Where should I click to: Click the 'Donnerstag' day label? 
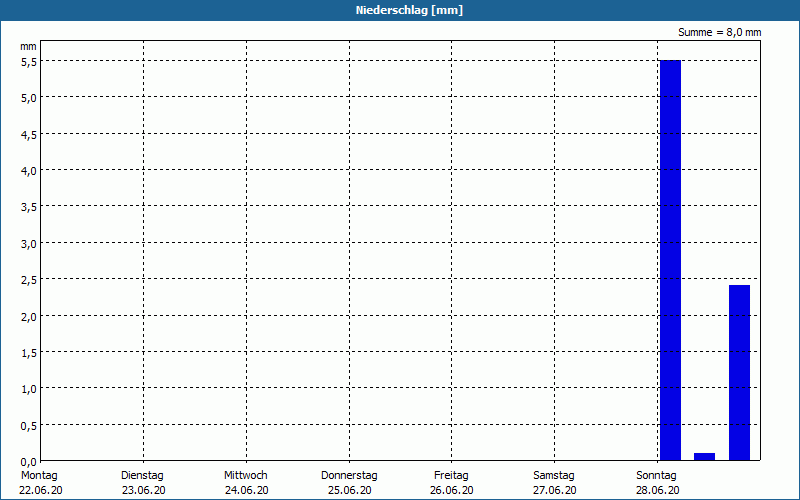coord(349,476)
